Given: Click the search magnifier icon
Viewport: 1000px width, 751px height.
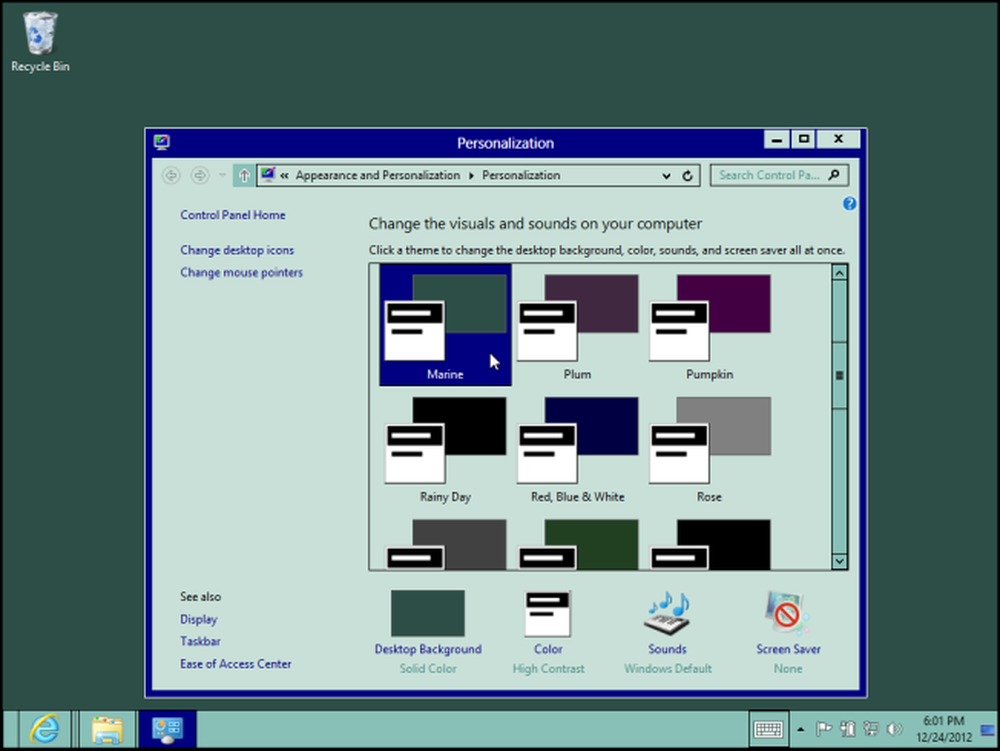Looking at the screenshot, I should pos(834,175).
